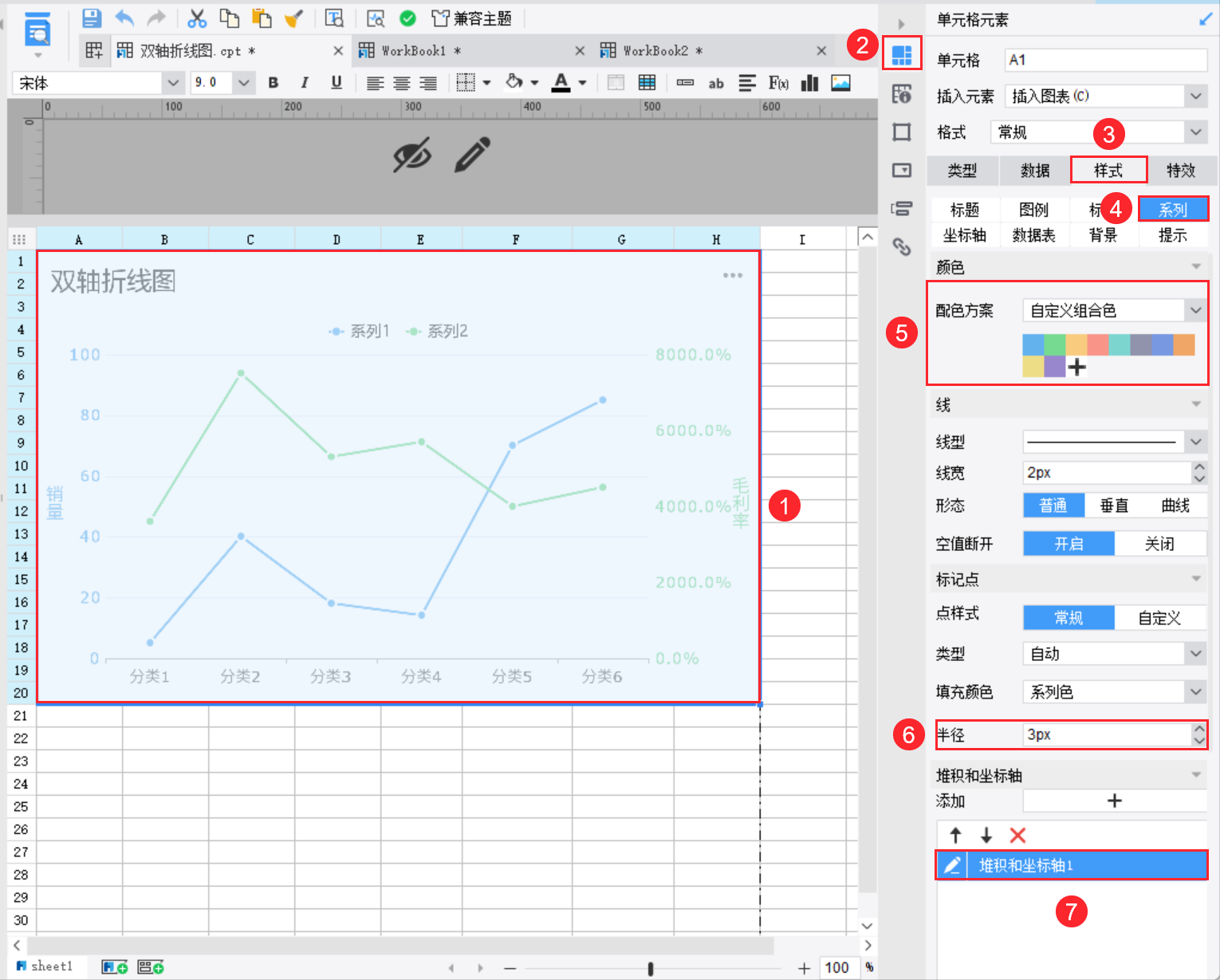Screen dimensions: 1220x980
Task: Open the 坐标轴 style section
Action: click(965, 235)
